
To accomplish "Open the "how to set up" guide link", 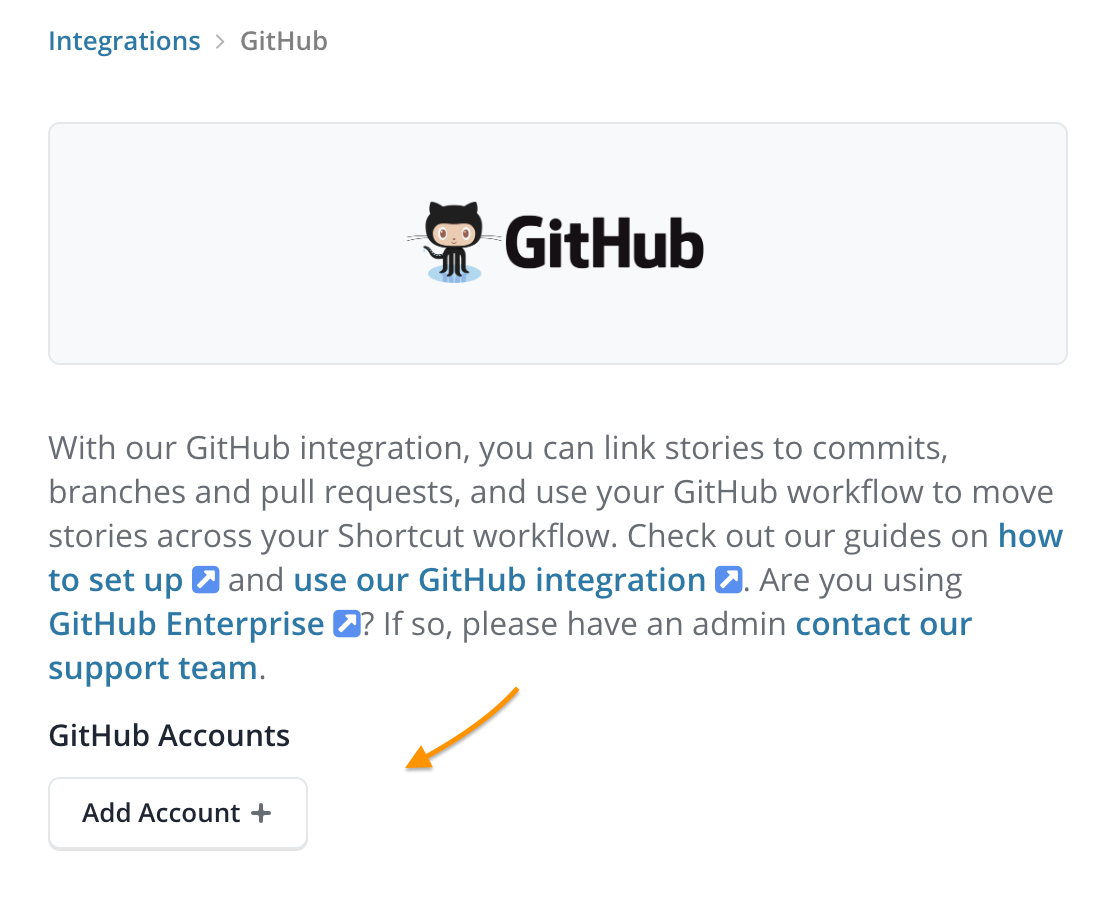I will click(116, 580).
